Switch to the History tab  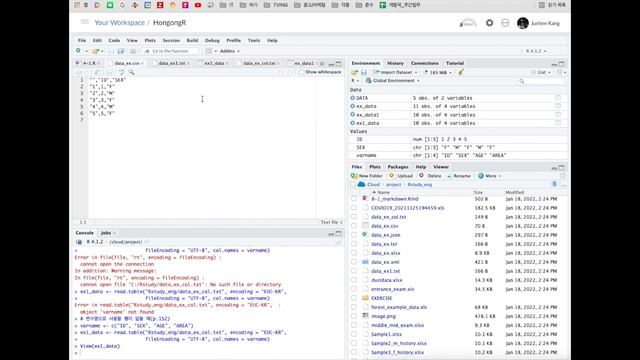395,63
